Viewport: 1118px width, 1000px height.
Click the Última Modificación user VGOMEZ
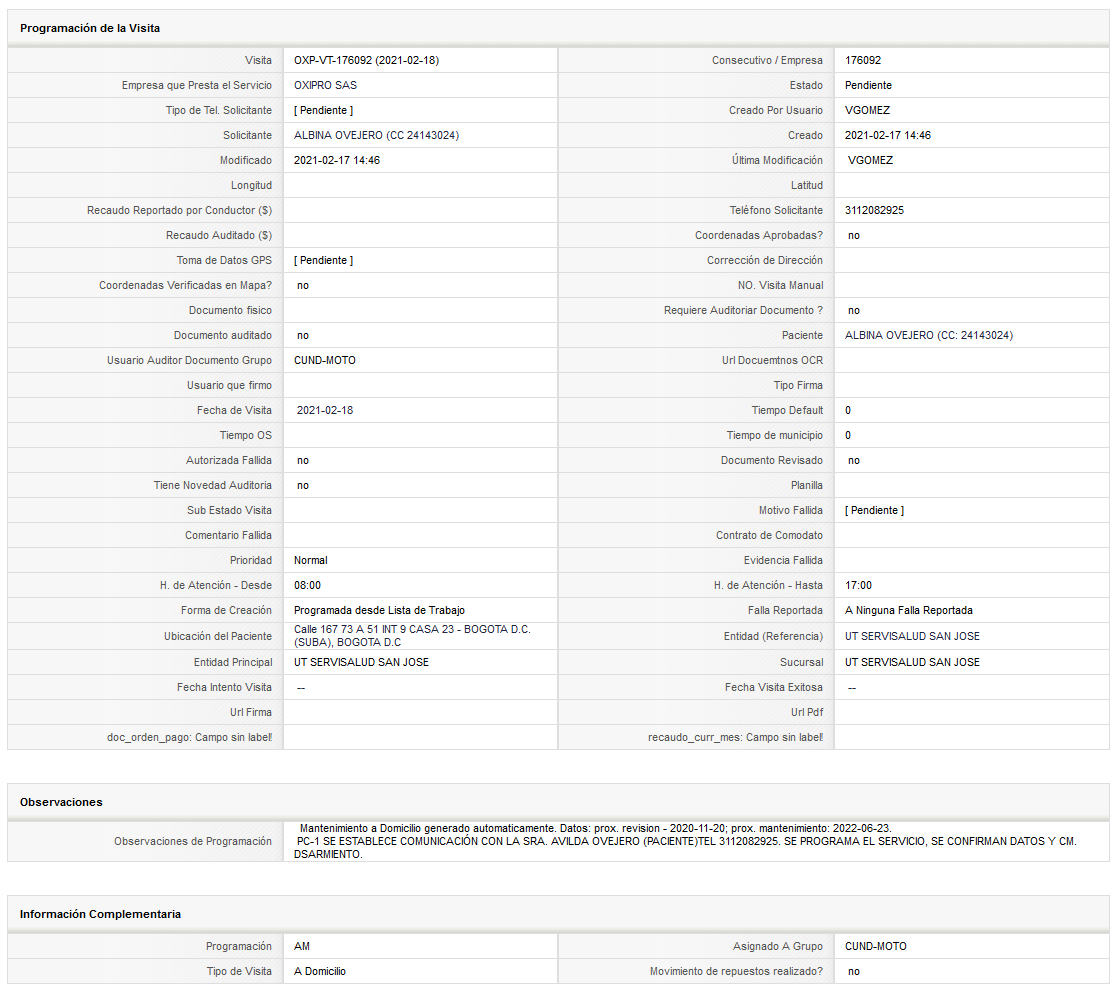point(870,160)
